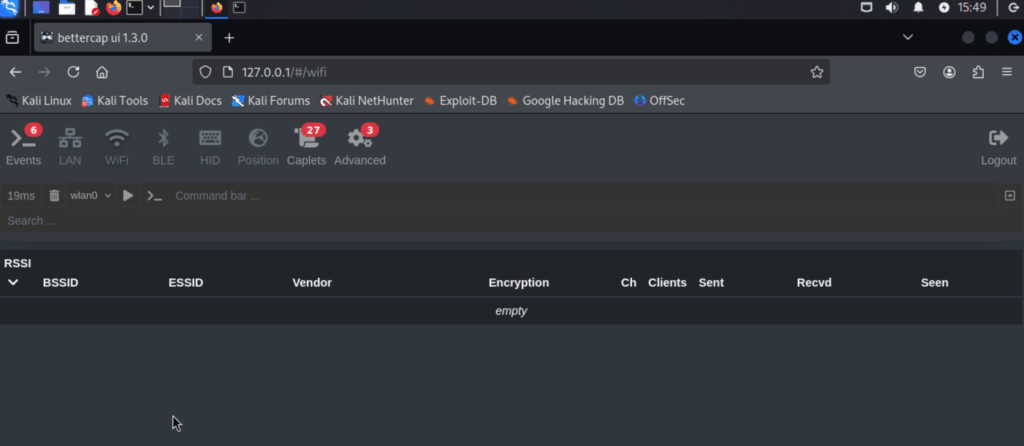Open a new browser tab
This screenshot has height=446, width=1024.
tap(229, 38)
